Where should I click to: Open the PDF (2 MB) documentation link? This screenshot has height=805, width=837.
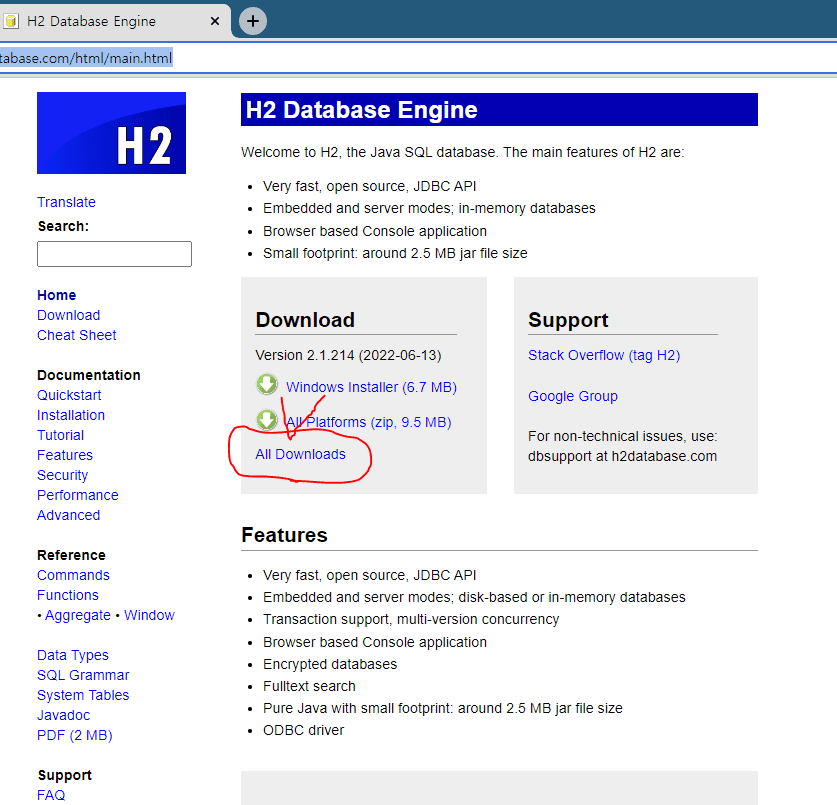[75, 735]
